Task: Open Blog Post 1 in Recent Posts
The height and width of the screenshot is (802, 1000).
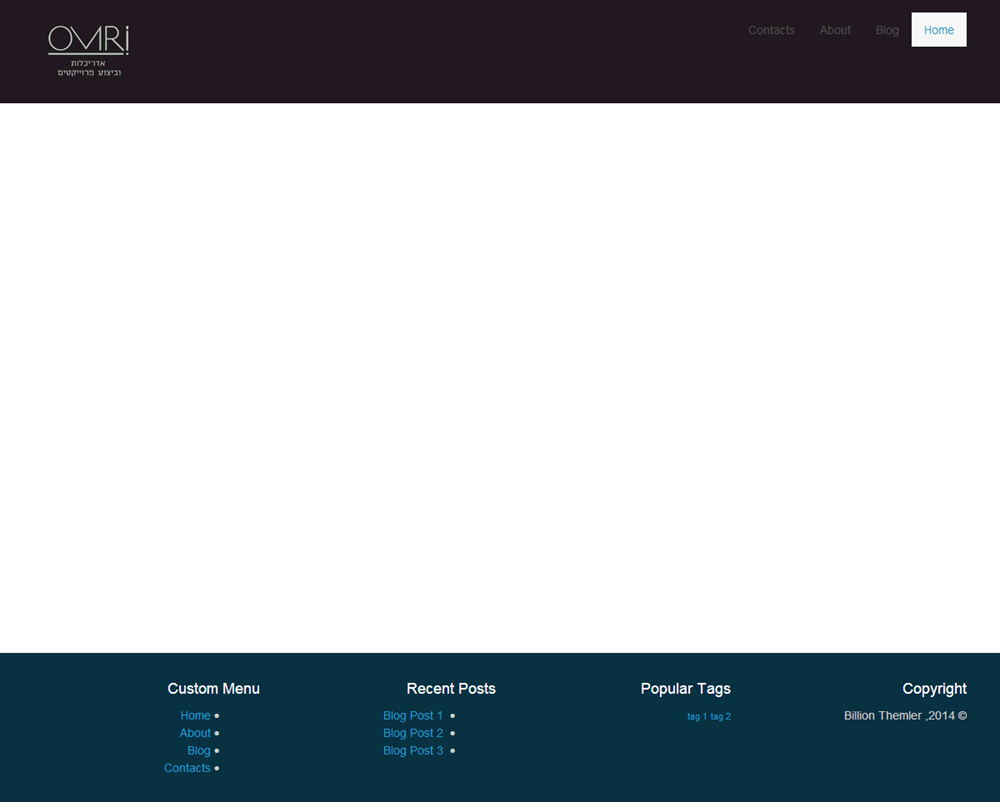Action: (413, 716)
